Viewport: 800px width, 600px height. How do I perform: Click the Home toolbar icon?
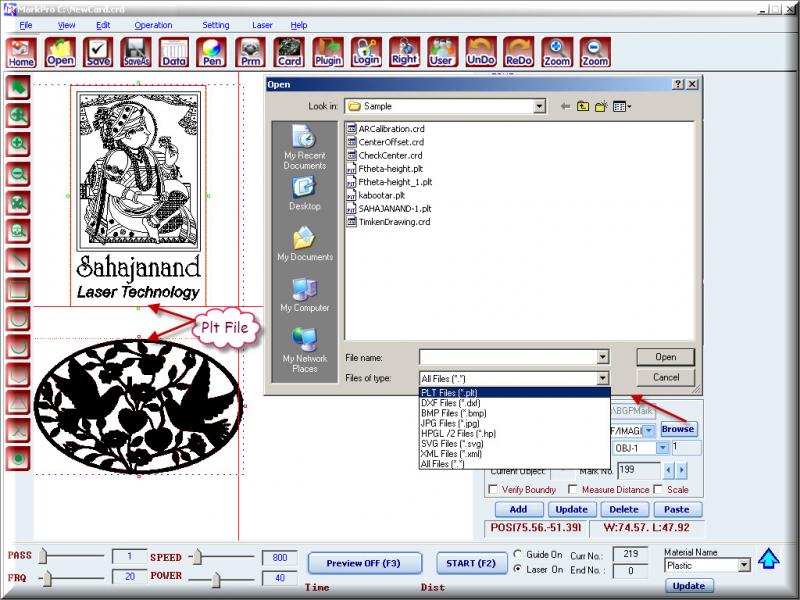point(22,52)
